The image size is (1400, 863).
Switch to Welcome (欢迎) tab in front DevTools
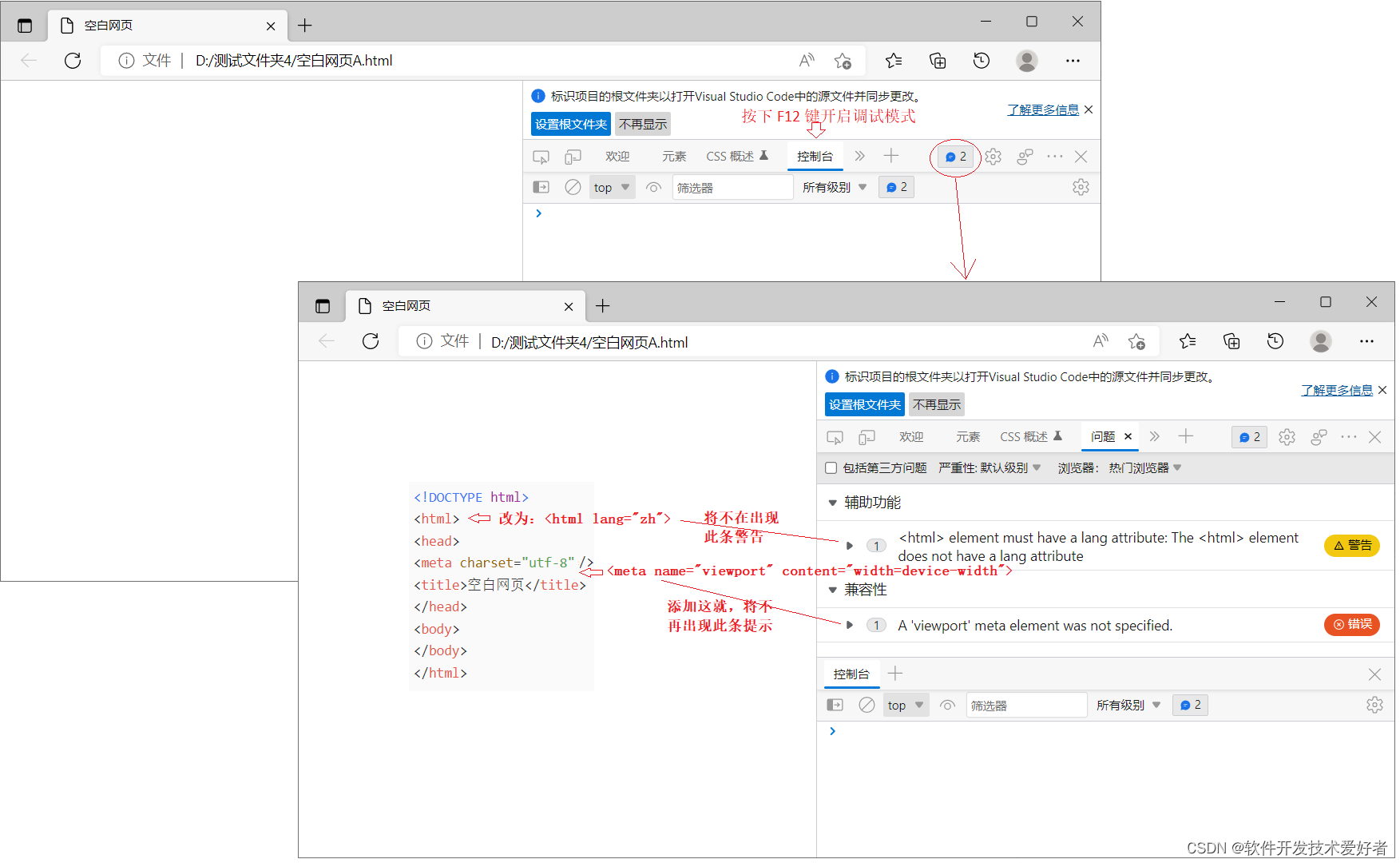911,437
